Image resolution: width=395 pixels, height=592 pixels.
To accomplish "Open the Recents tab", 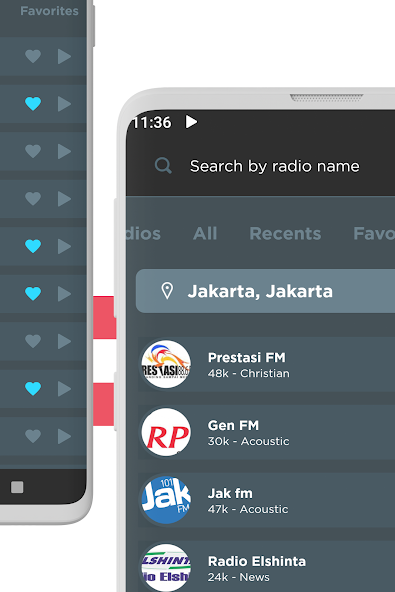I will (285, 233).
